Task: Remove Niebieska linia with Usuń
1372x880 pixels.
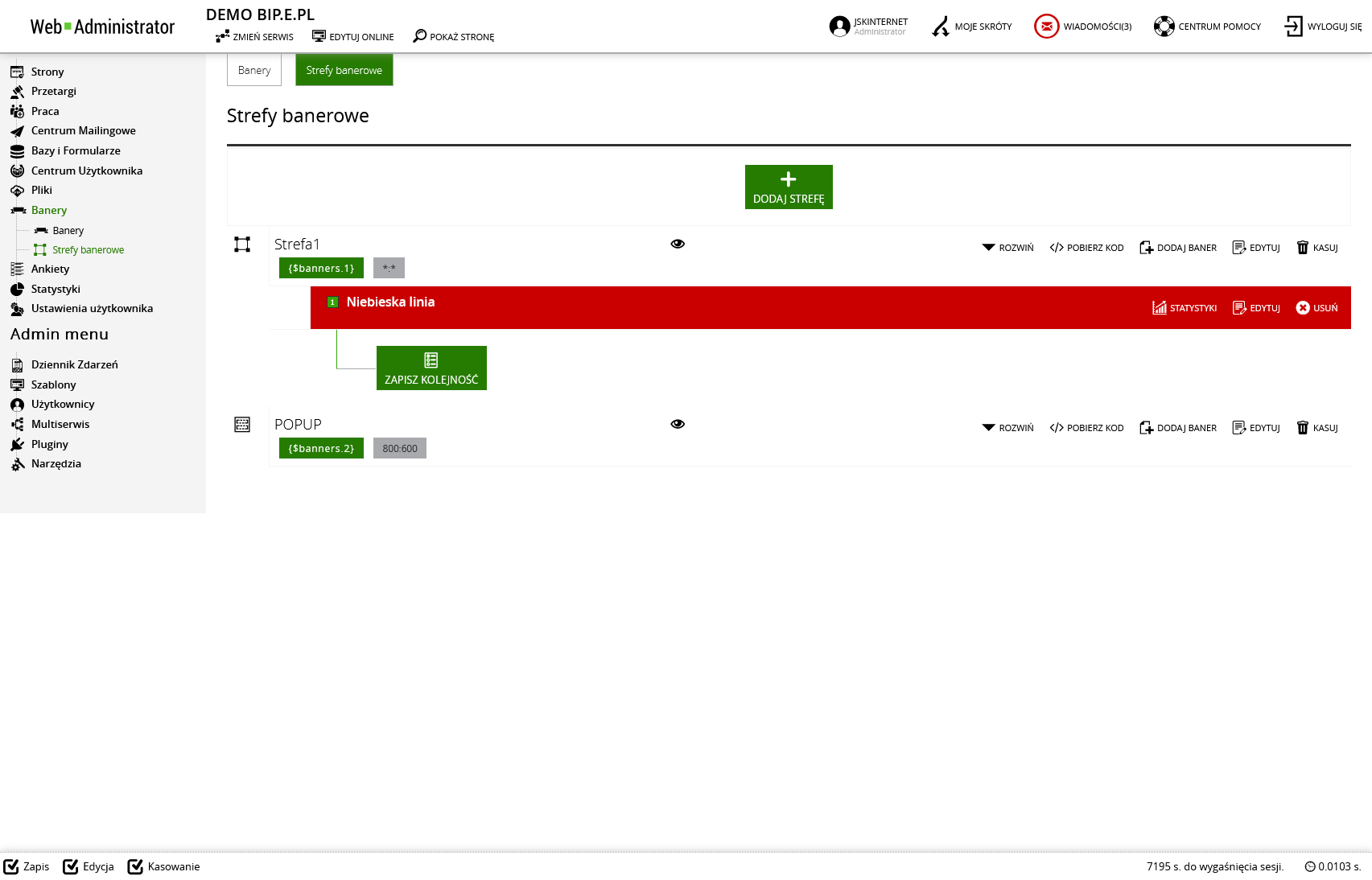Action: click(1316, 308)
